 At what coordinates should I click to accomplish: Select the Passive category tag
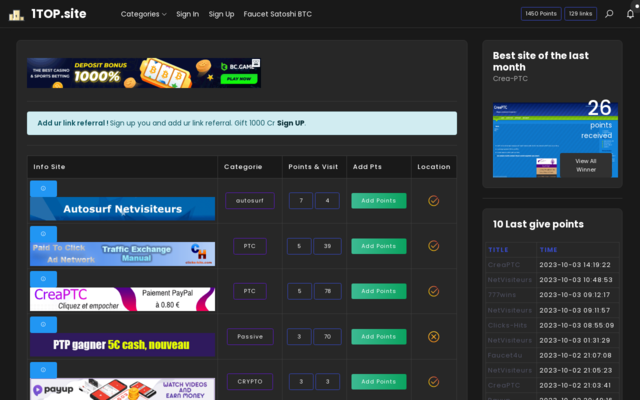250,337
